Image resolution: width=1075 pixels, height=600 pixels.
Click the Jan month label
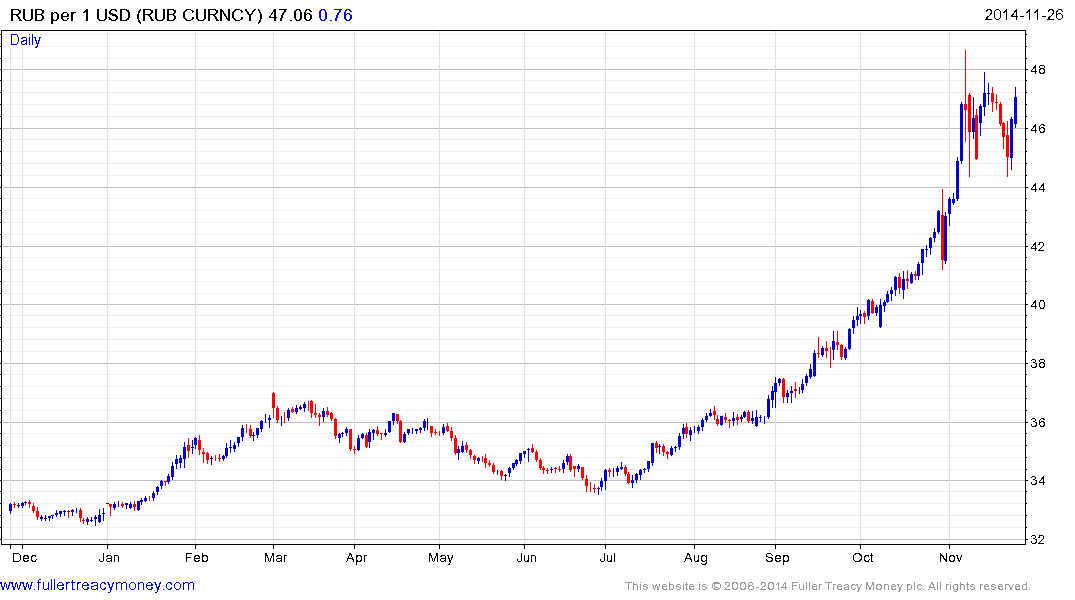pos(109,557)
